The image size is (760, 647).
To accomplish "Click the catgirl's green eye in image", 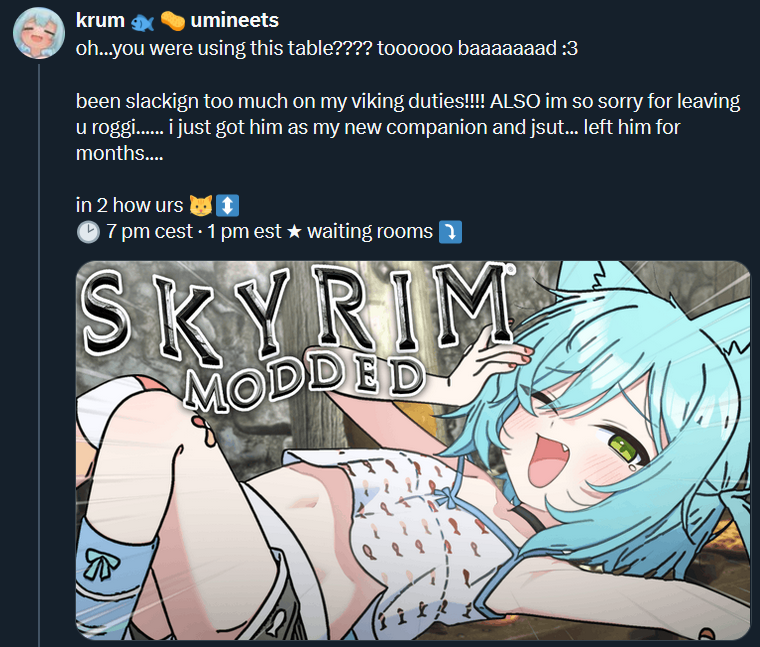I will (622, 449).
